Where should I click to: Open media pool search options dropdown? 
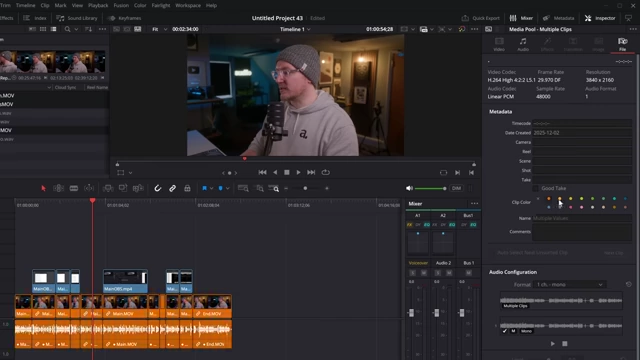coord(76,29)
